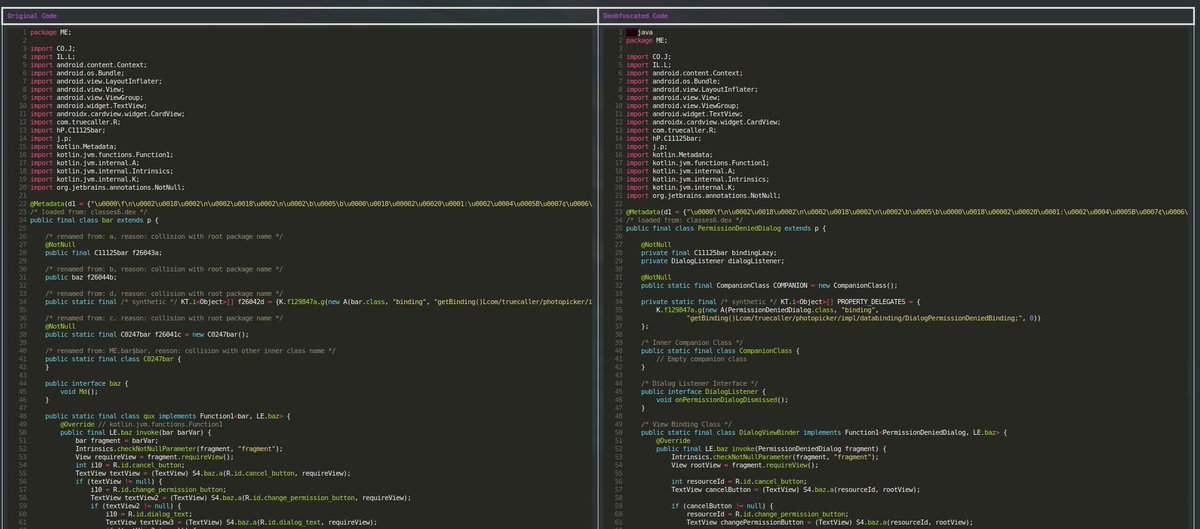Click "class qux implements Function1" line
The image size is (1200, 529).
click(167, 415)
